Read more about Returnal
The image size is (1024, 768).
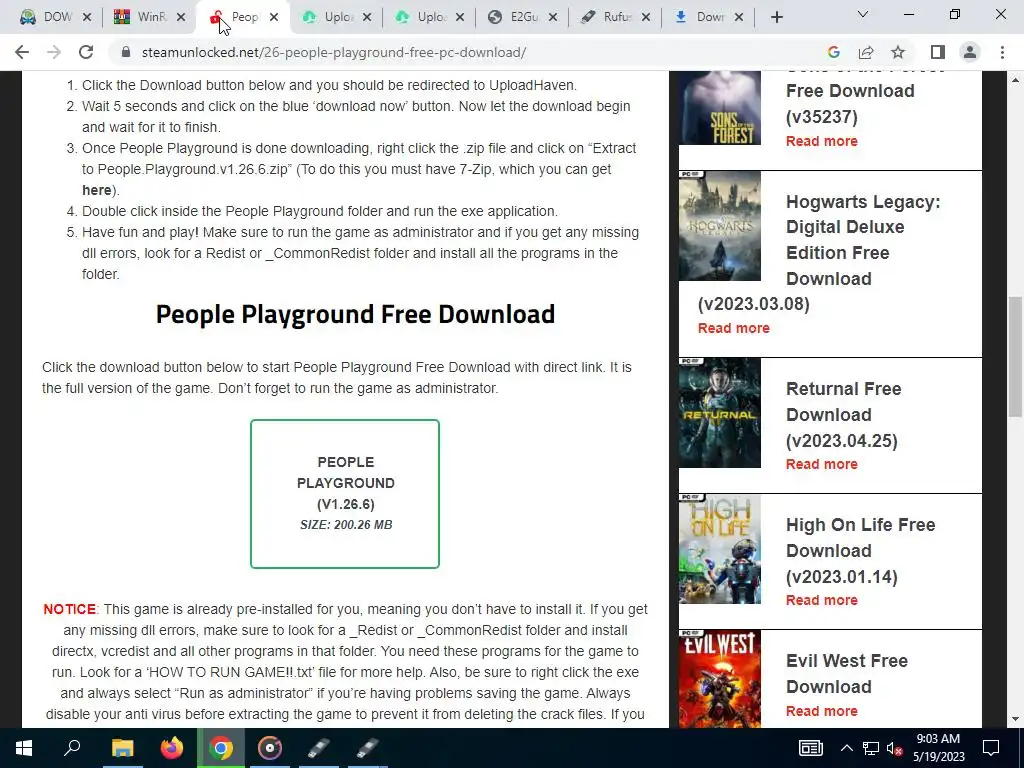pos(822,464)
